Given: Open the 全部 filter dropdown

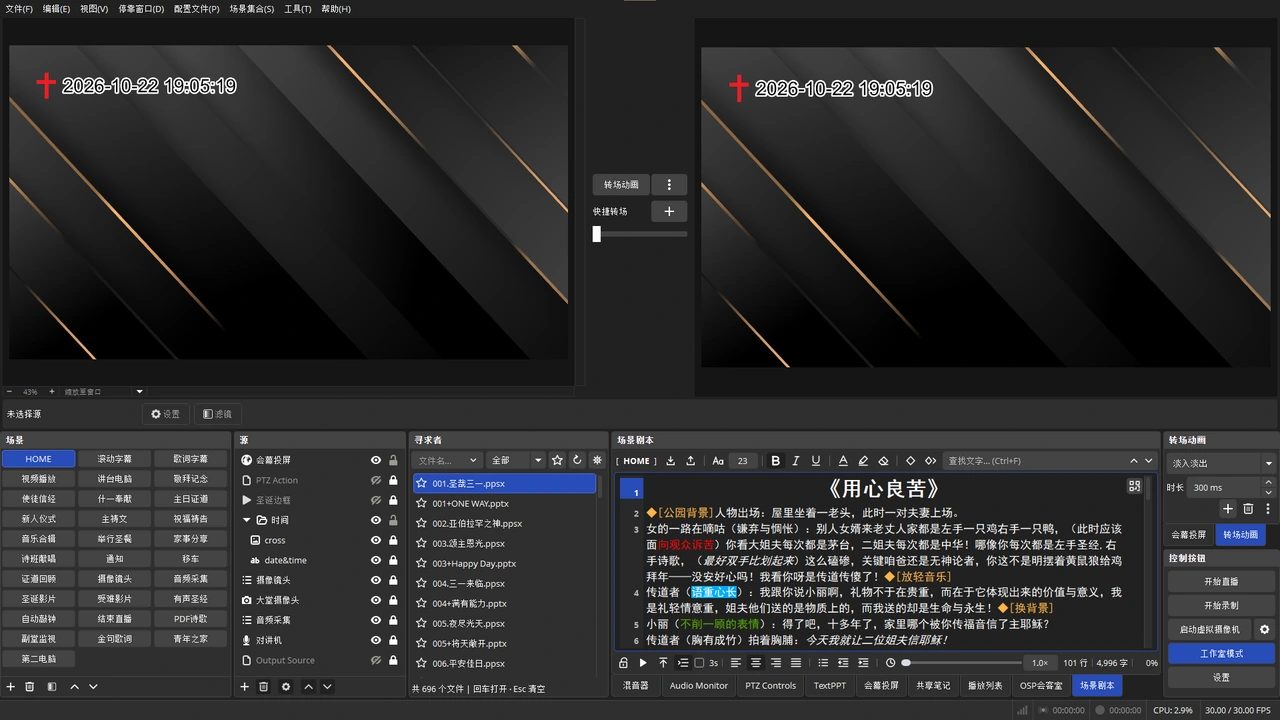Looking at the screenshot, I should [x=516, y=460].
